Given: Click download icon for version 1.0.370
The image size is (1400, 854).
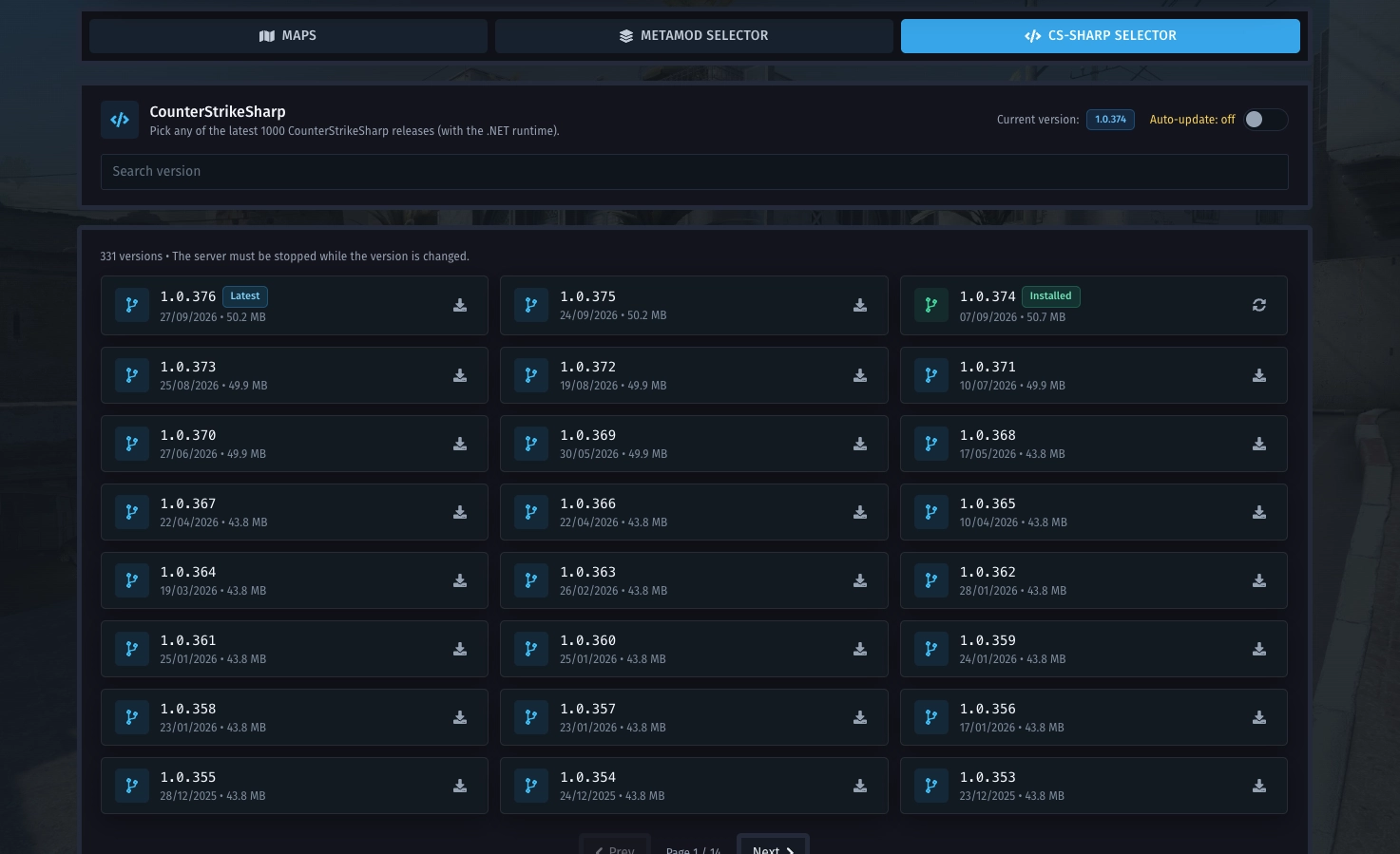Looking at the screenshot, I should click(460, 444).
